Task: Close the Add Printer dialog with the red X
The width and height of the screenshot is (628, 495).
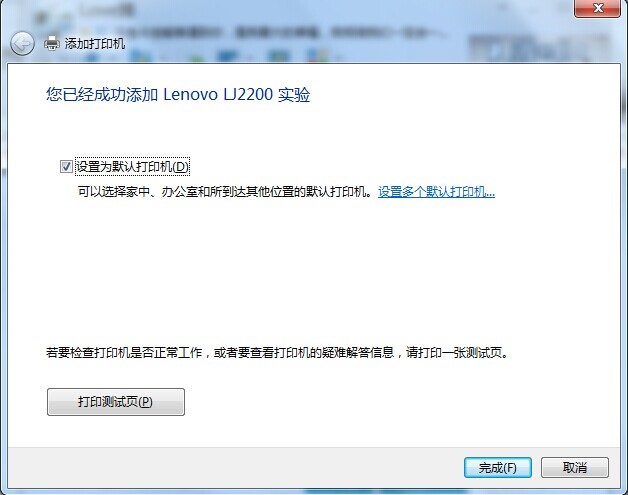Action: point(597,8)
